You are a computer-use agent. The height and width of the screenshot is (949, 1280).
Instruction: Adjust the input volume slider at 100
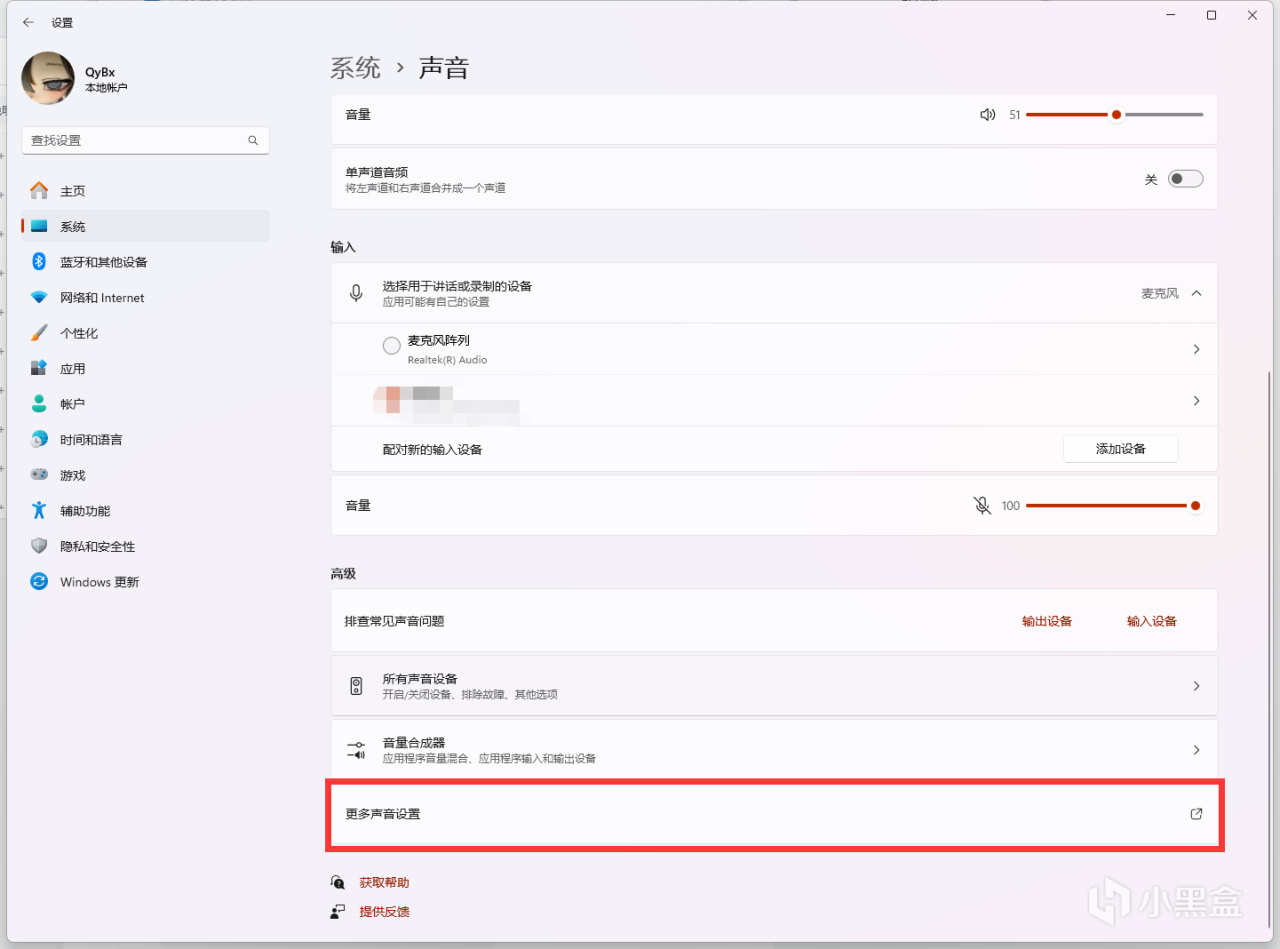point(1114,506)
